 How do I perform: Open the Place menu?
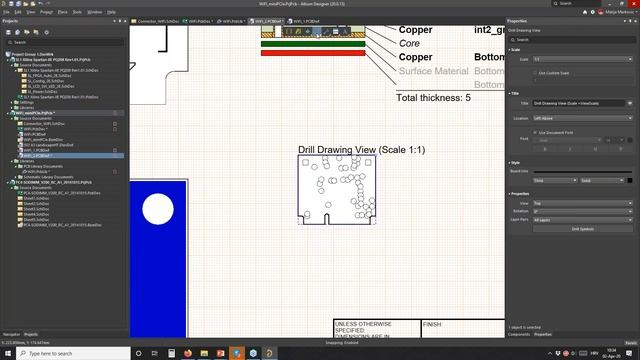tap(62, 12)
